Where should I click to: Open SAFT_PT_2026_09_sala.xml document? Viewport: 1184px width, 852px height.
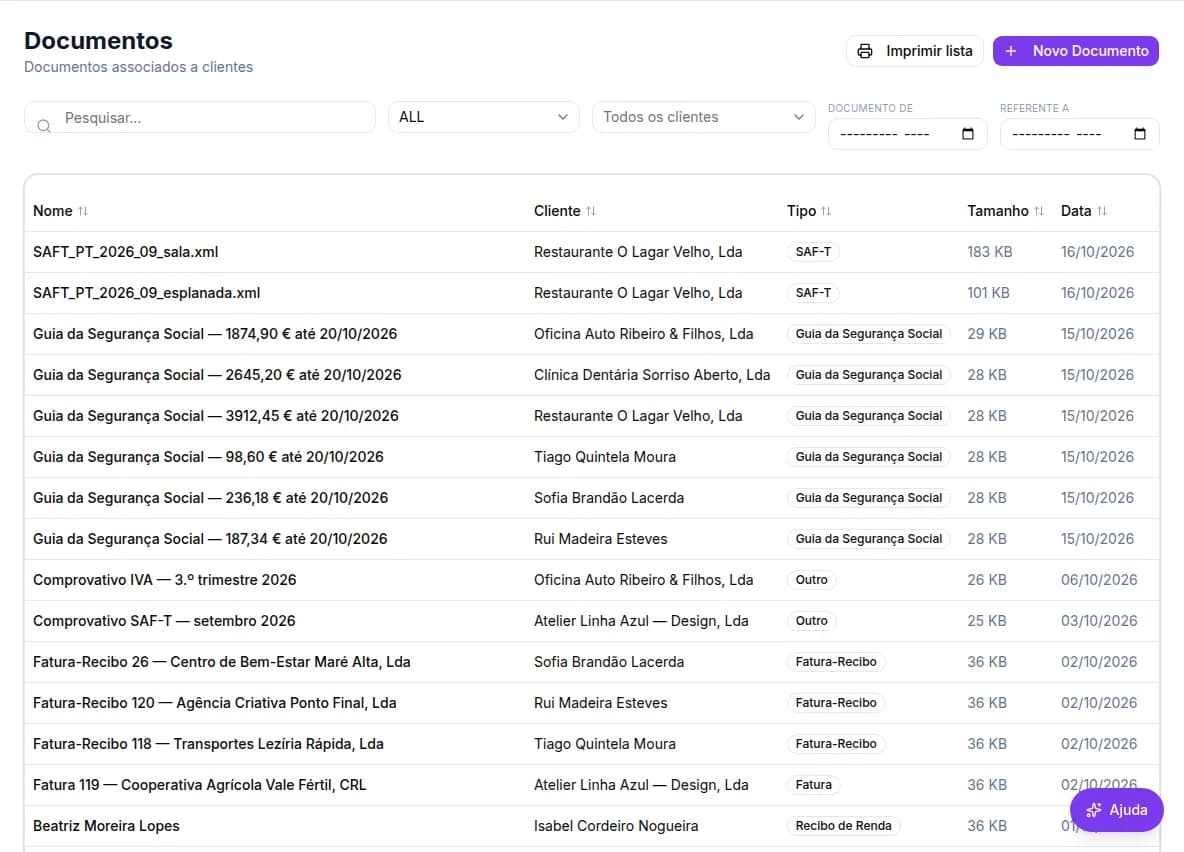coord(125,252)
